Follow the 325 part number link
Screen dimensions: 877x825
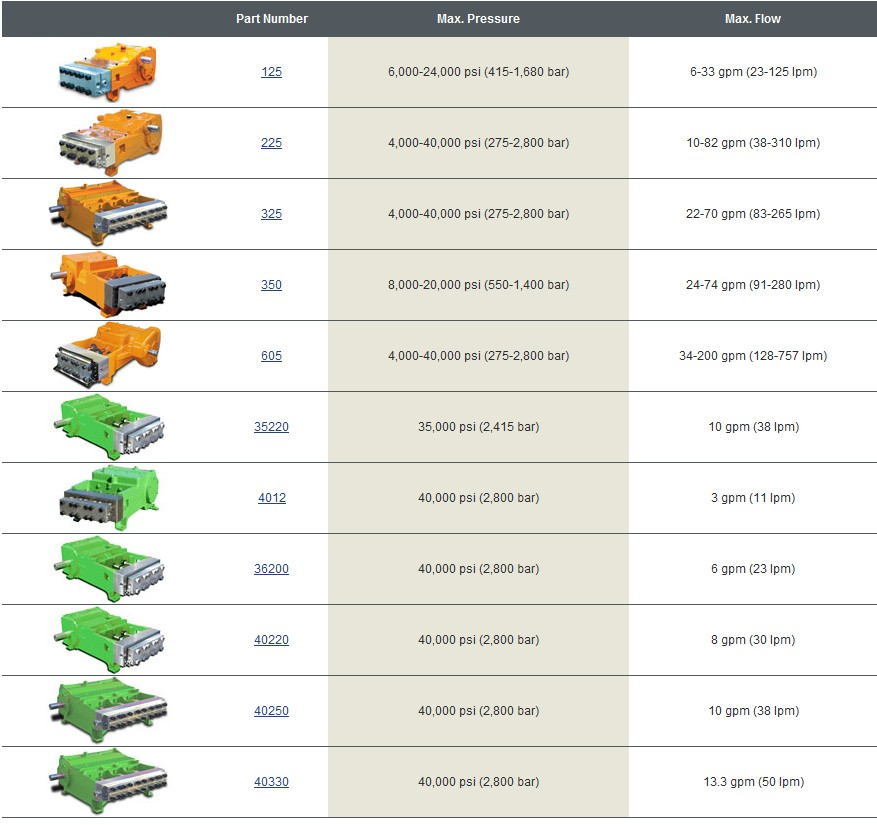point(271,214)
